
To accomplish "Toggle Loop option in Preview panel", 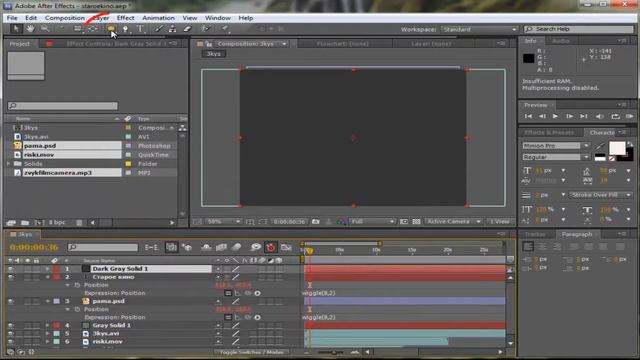I will tap(615, 116).
